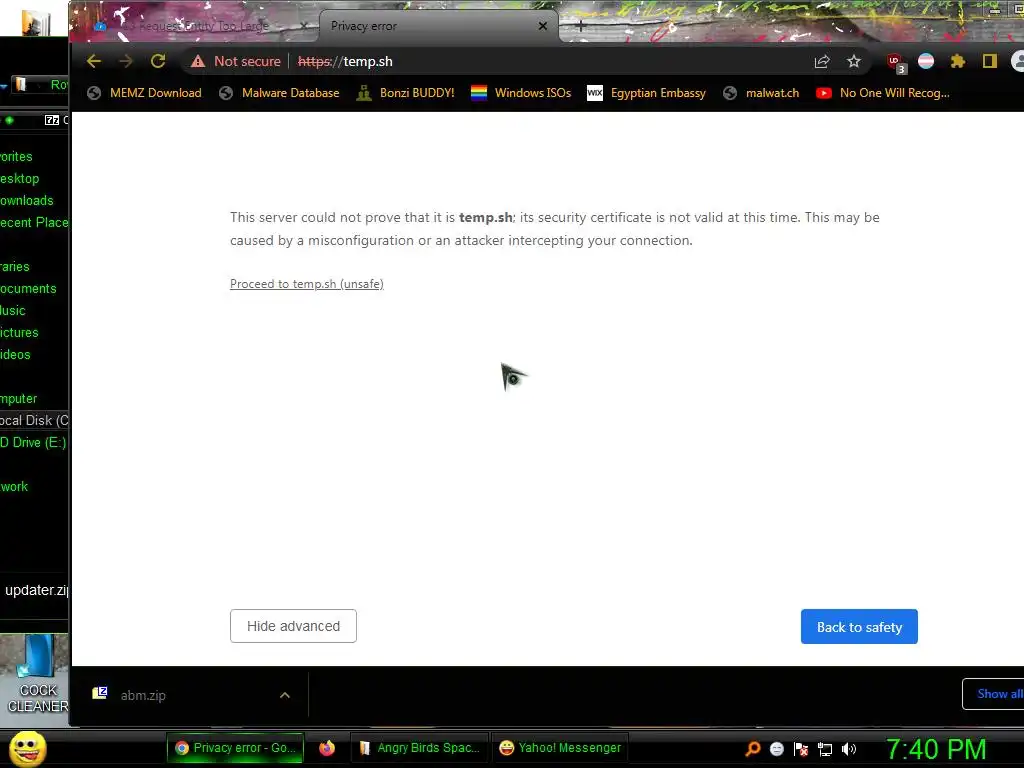Select Recent Places in Explorer sidebar
This screenshot has width=1024, height=768.
click(34, 223)
